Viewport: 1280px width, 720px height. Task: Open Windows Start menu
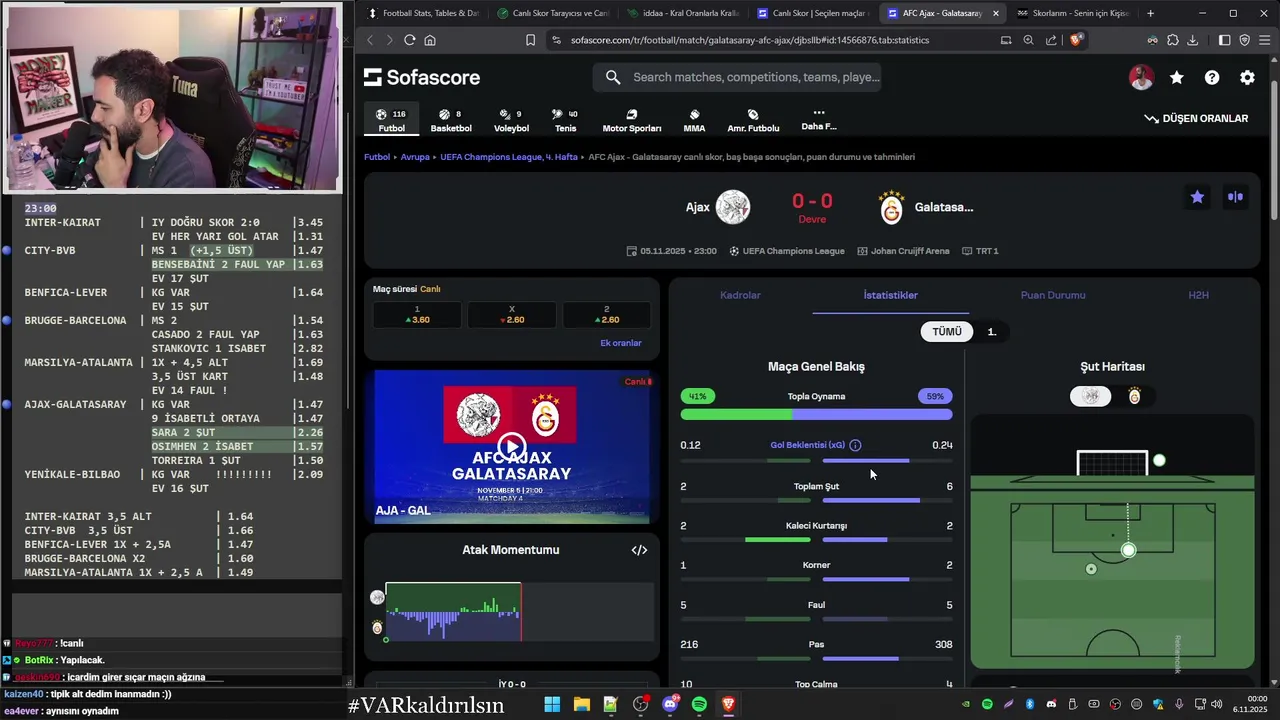[x=552, y=705]
